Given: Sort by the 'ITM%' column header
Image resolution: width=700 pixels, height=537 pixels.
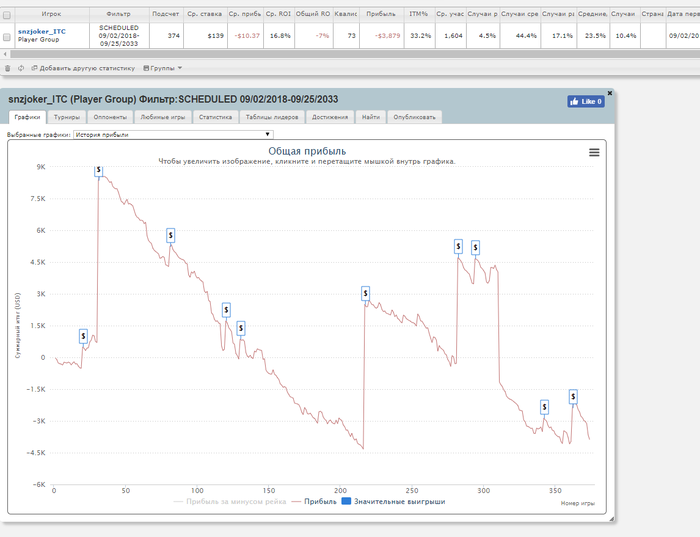Looking at the screenshot, I should coord(419,14).
